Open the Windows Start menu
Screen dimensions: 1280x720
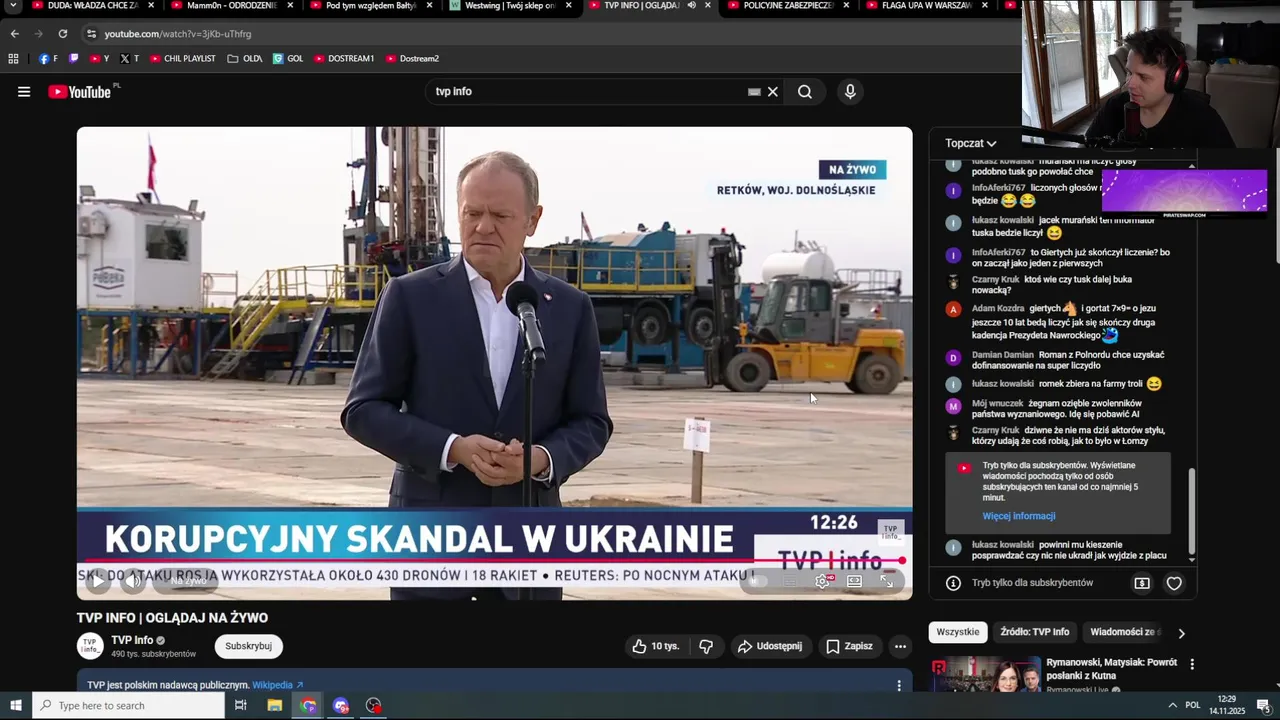[16, 705]
